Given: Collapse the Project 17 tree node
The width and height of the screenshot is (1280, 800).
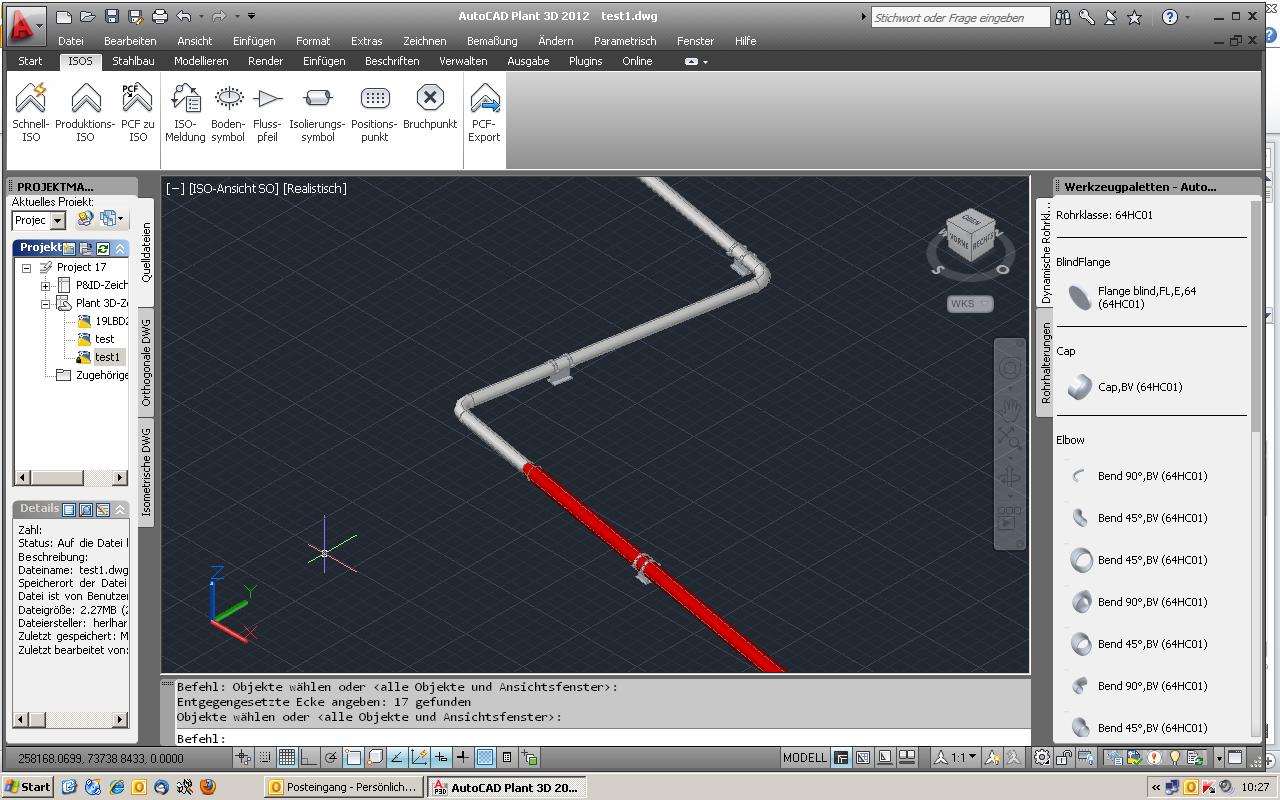Looking at the screenshot, I should 27,268.
